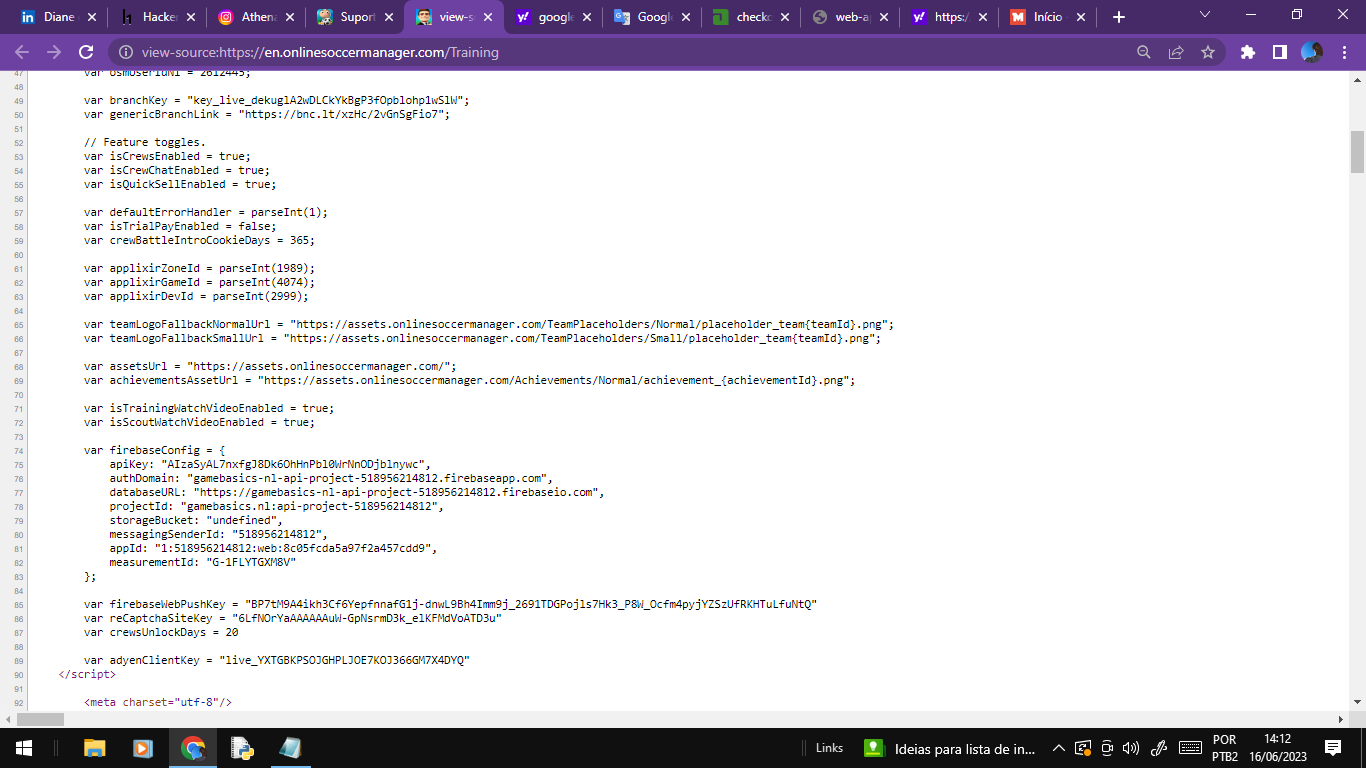The height and width of the screenshot is (768, 1366).
Task: Open the zoom magnifier in address bar
Action: (1144, 52)
